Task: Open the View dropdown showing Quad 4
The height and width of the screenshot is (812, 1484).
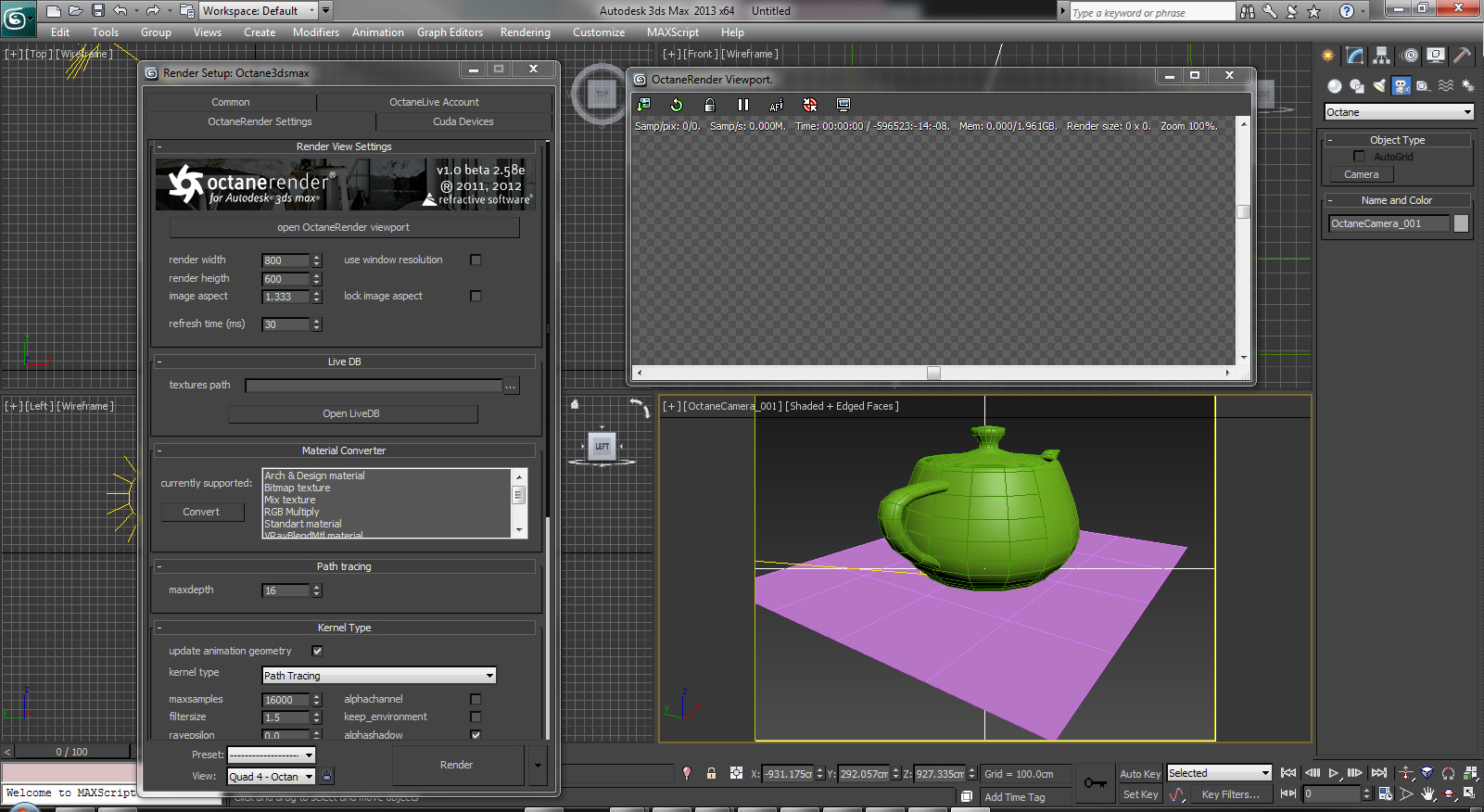Action: pyautogui.click(x=272, y=777)
